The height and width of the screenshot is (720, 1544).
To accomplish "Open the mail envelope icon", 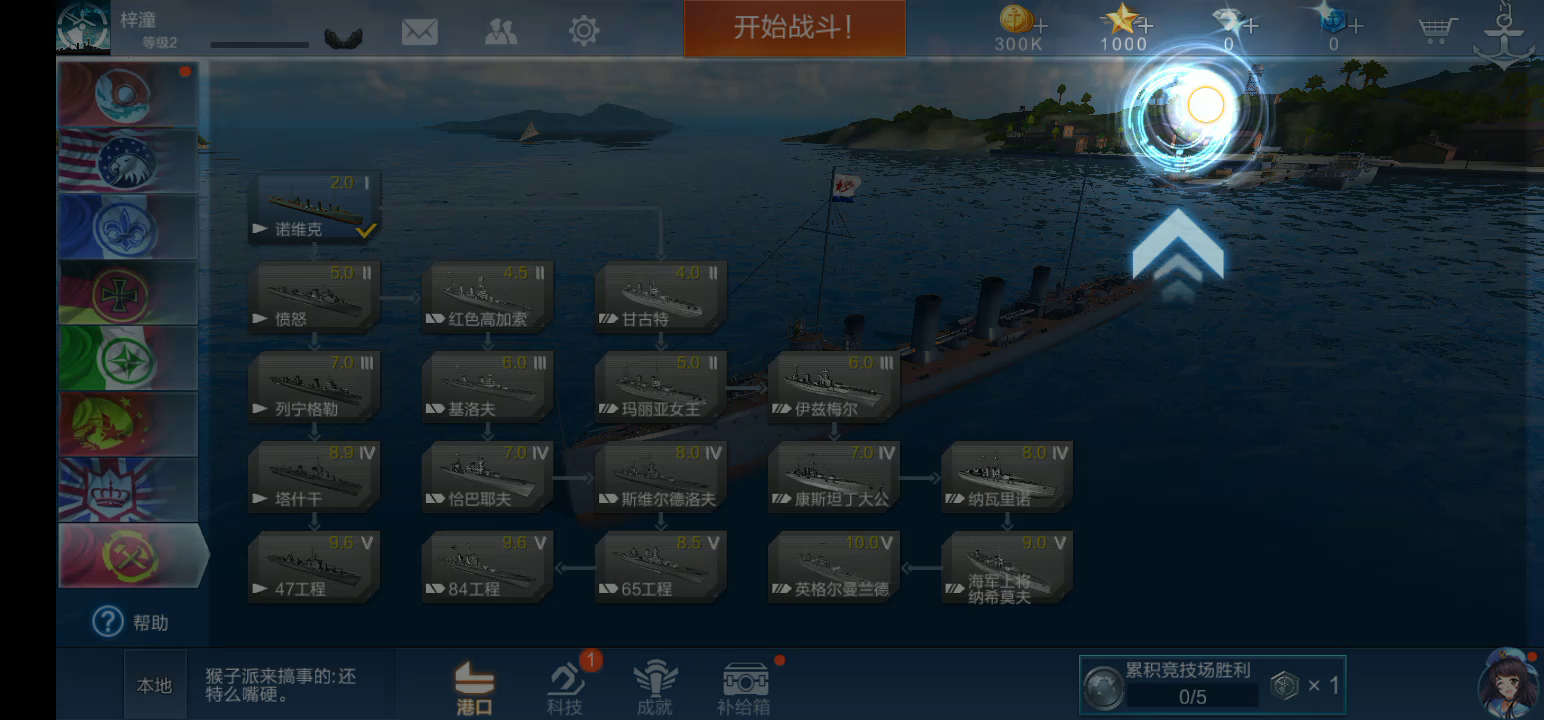I will [420, 31].
